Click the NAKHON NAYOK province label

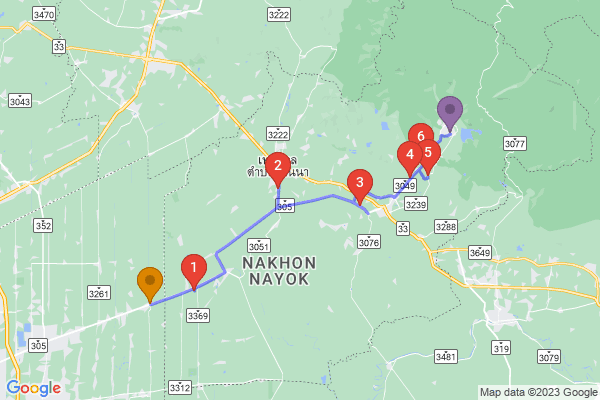tap(279, 271)
